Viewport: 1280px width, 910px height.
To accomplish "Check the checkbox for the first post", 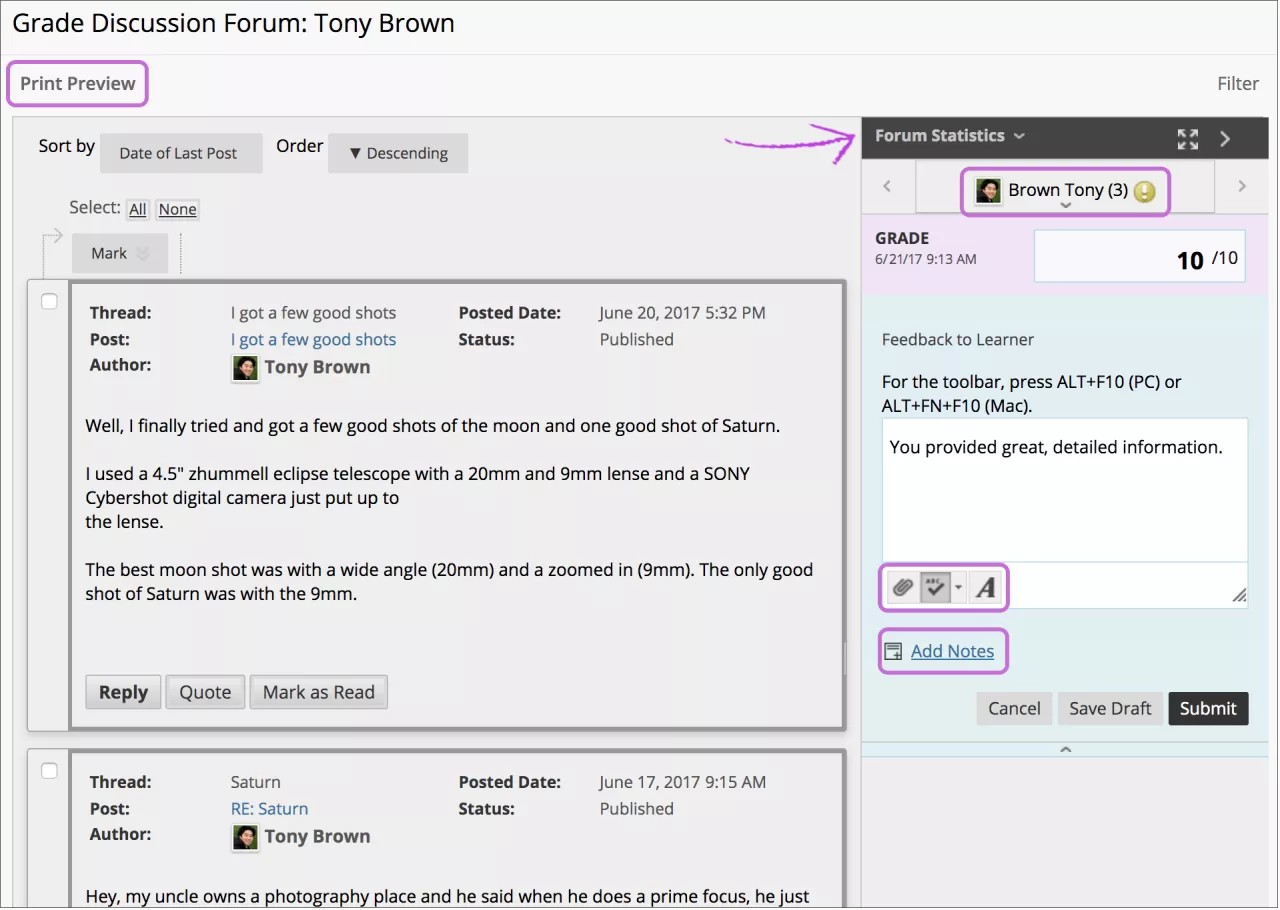I will click(49, 300).
